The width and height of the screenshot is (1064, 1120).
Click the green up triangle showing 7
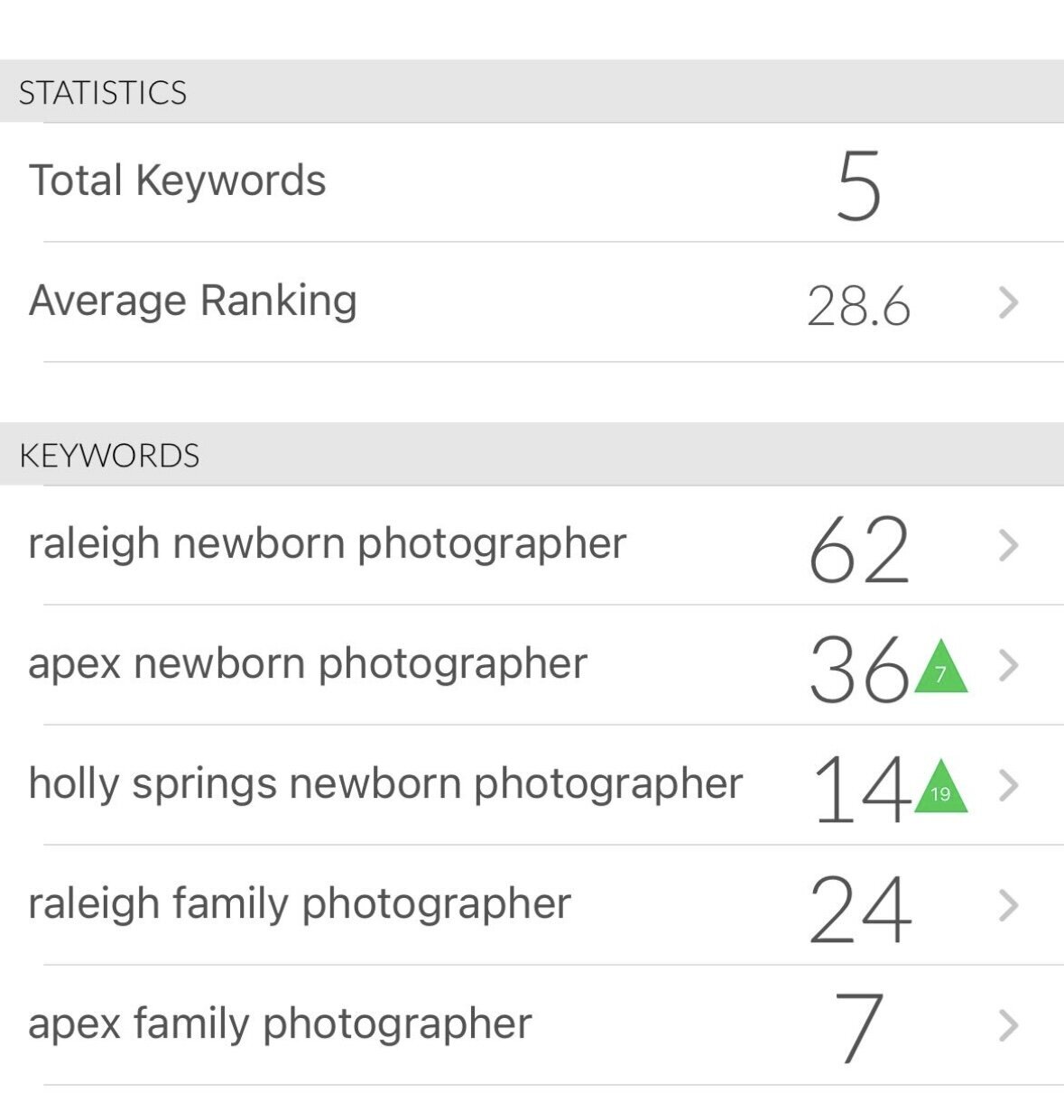(940, 671)
